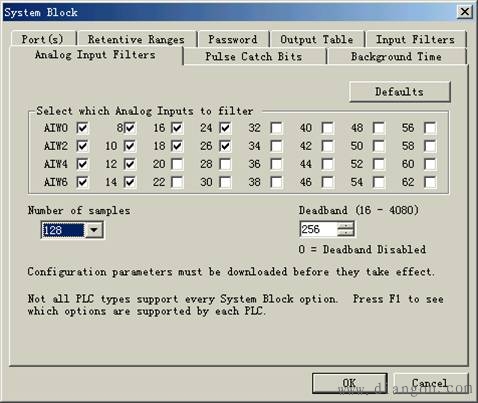Screen dimensions: 478x403
Task: Disable the AIW6 analog input filter
Action: pos(82,182)
